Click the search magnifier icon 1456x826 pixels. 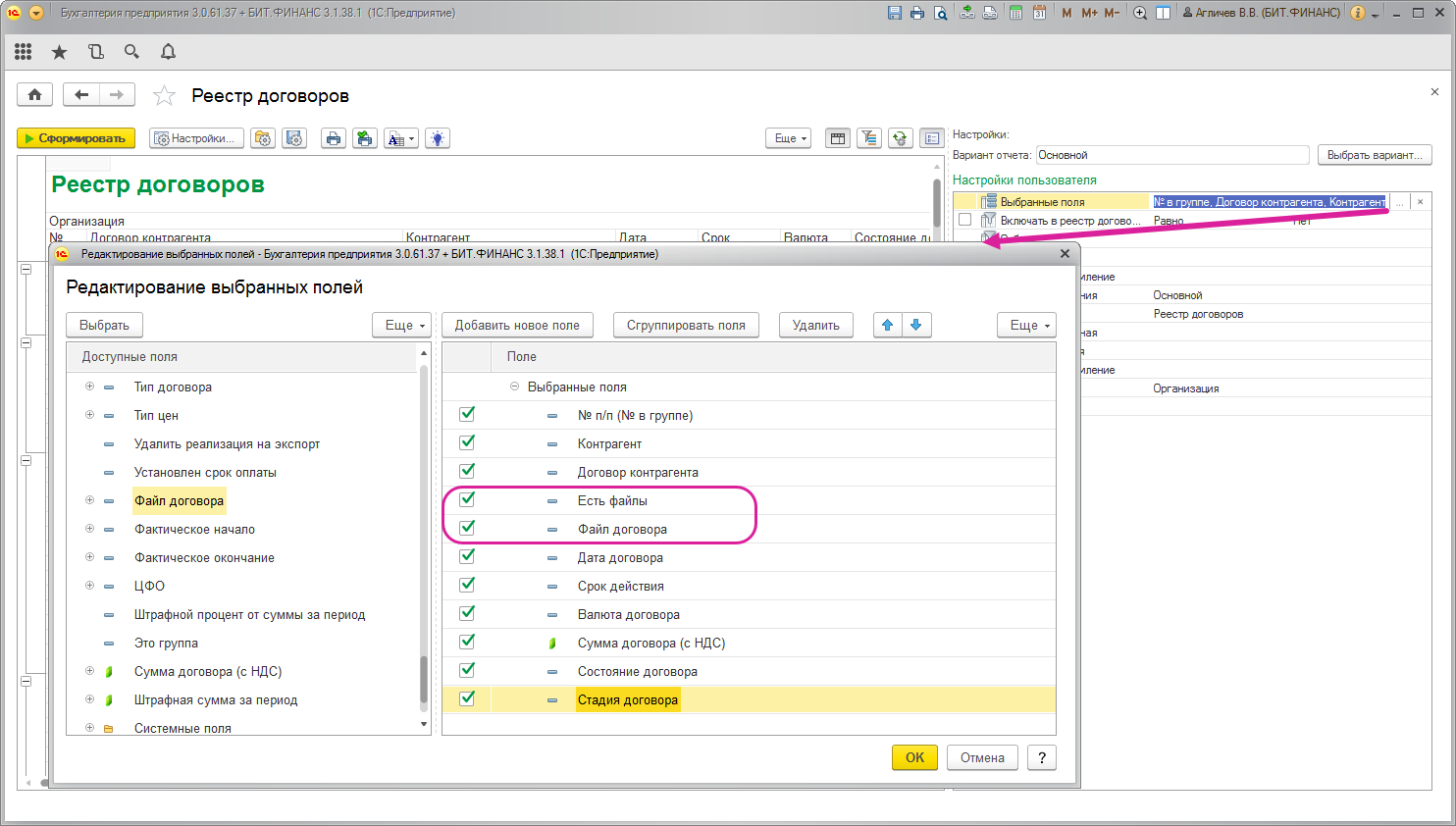[131, 52]
